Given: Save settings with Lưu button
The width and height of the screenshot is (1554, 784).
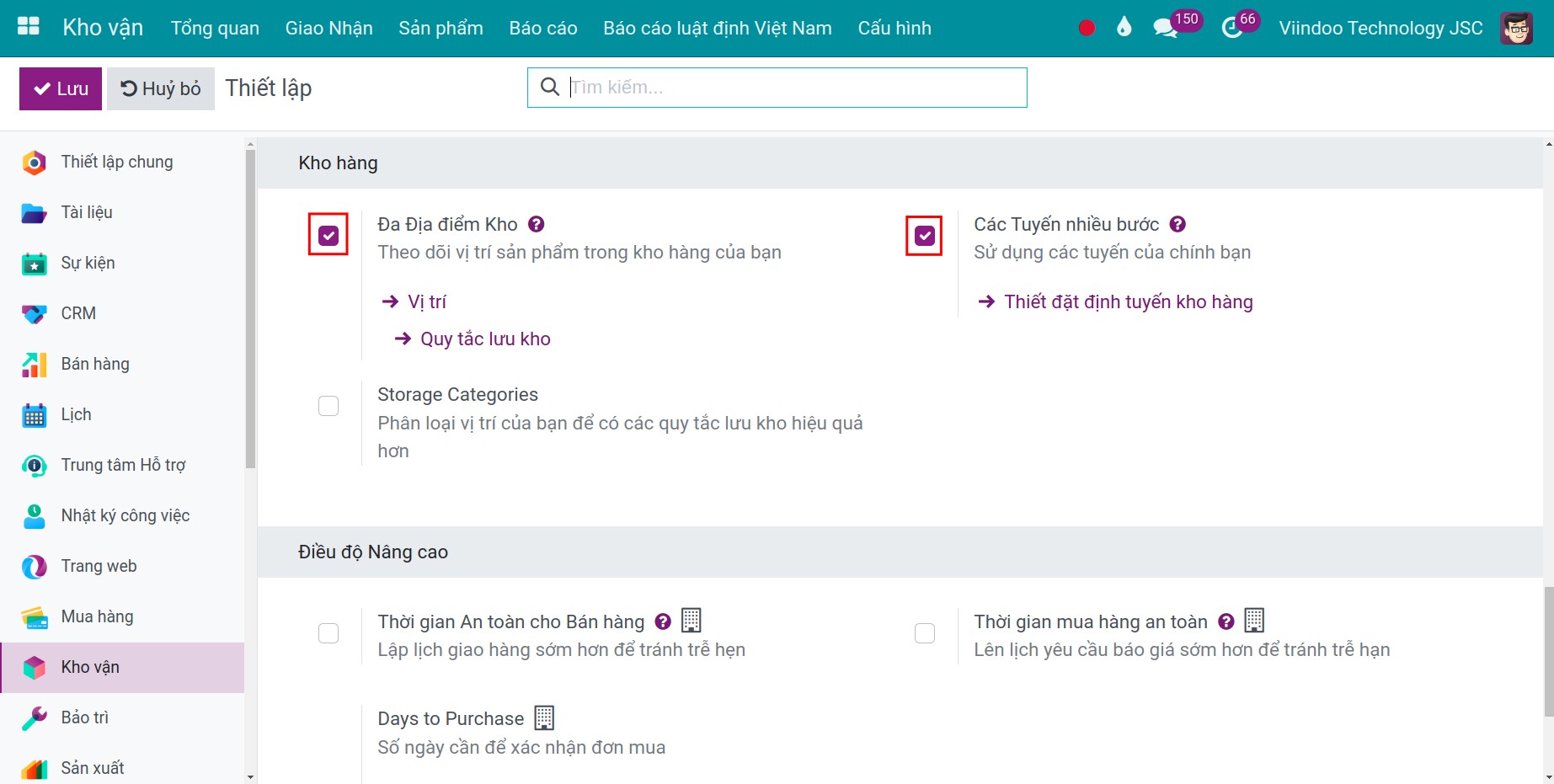Looking at the screenshot, I should coord(61,88).
